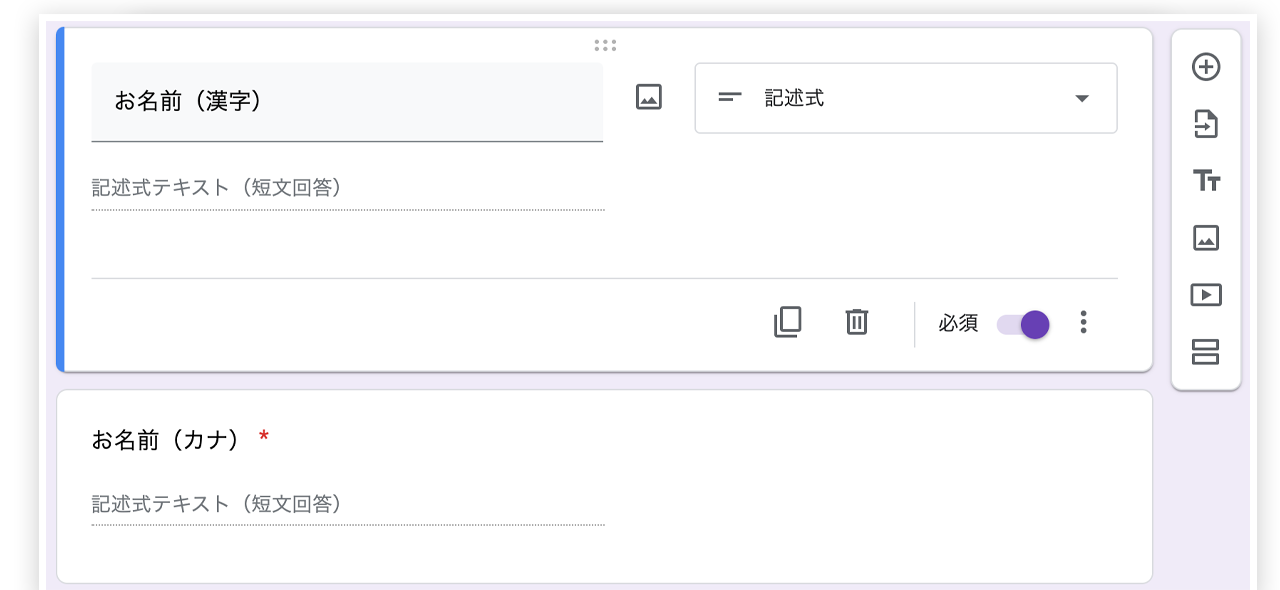Click the Add section icon
Viewport: 1280px width, 590px height.
[x=1206, y=352]
